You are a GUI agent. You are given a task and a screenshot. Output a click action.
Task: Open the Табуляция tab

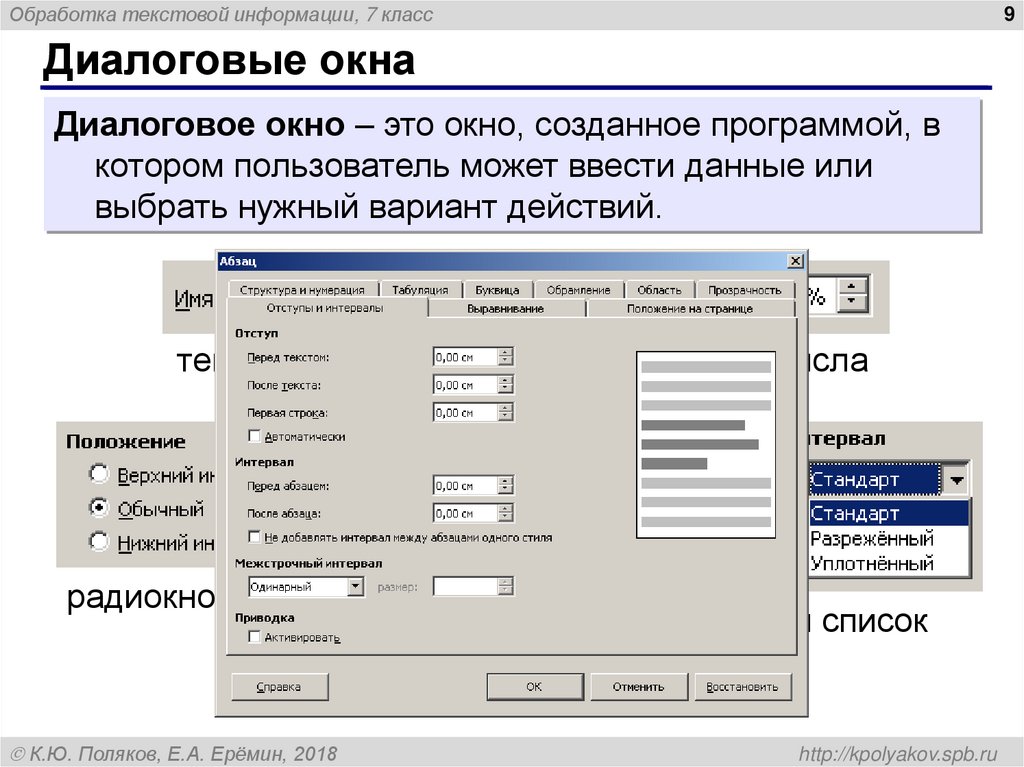point(420,289)
